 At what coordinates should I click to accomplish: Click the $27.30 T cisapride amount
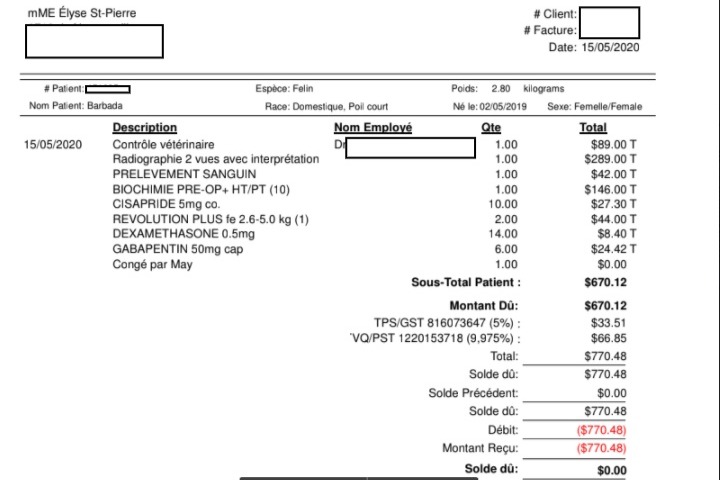(x=613, y=204)
